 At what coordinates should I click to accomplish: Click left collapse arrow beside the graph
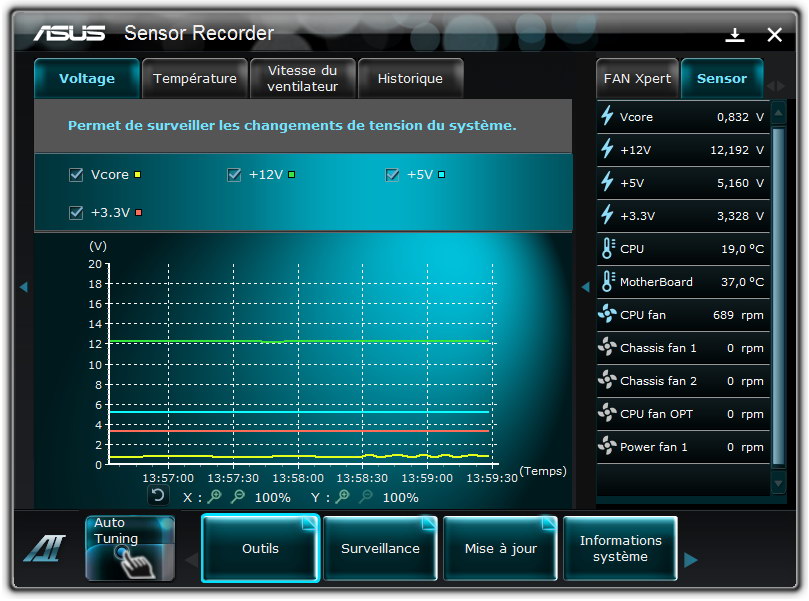tap(24, 287)
